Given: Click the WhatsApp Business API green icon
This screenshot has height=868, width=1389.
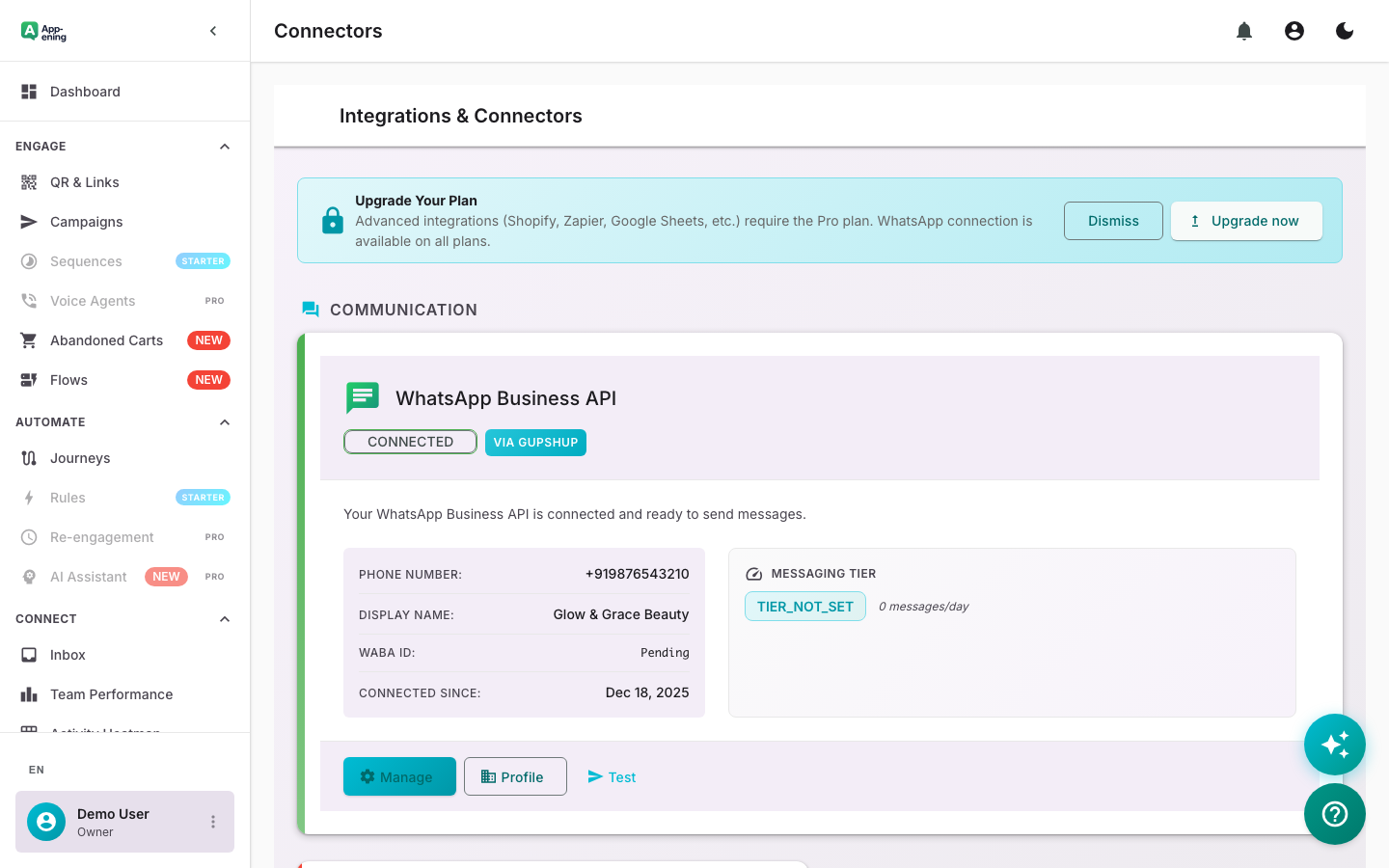Looking at the screenshot, I should pyautogui.click(x=362, y=397).
